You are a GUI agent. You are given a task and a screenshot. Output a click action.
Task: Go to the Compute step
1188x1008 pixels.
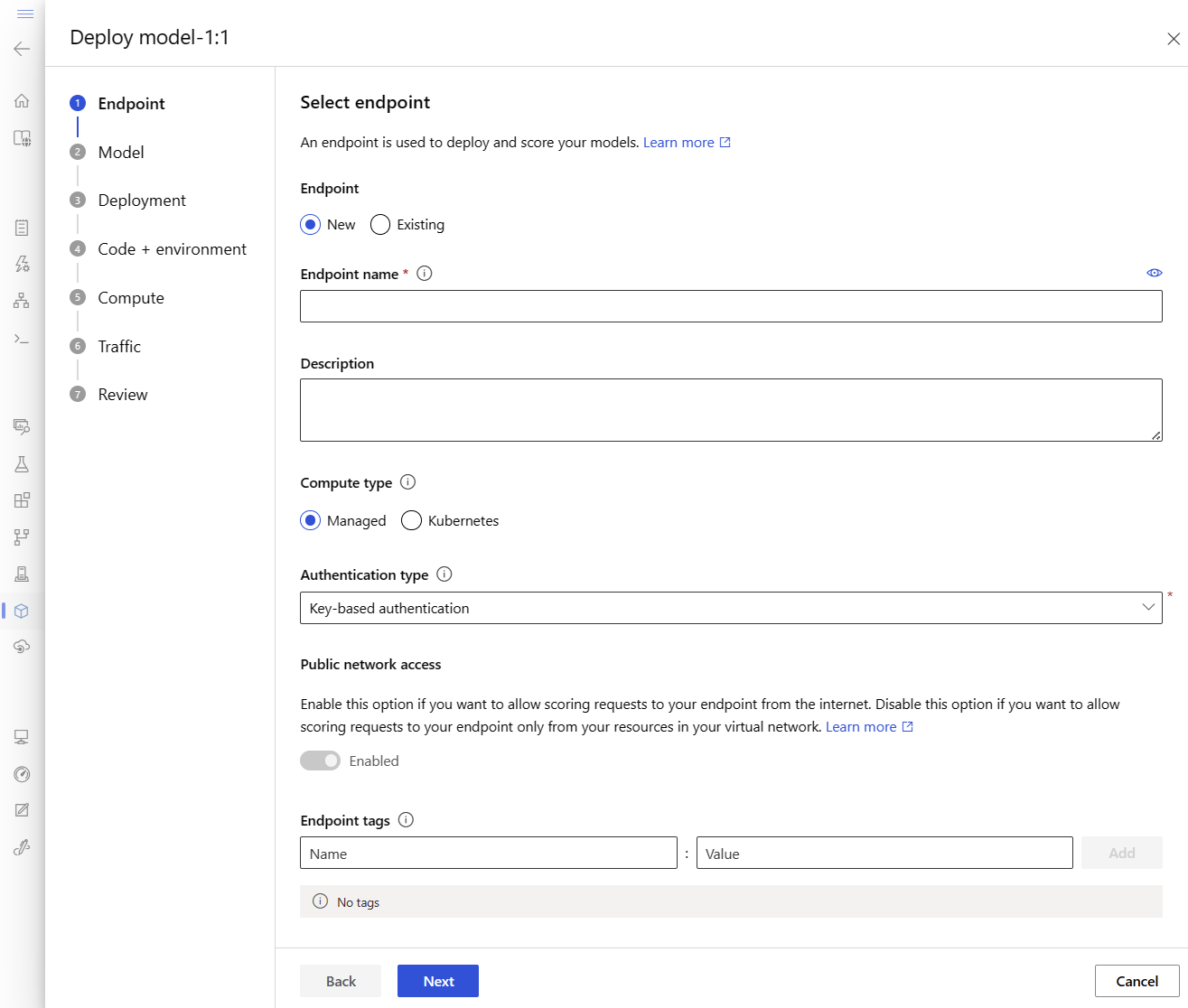(x=131, y=298)
